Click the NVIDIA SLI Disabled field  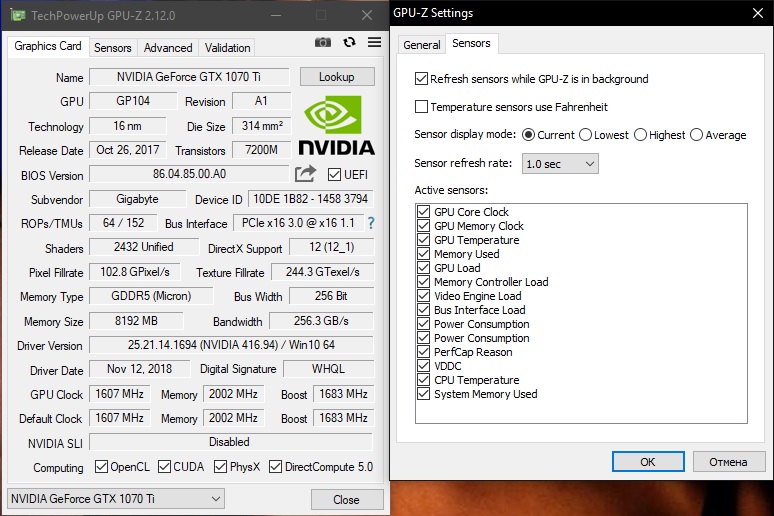231,442
